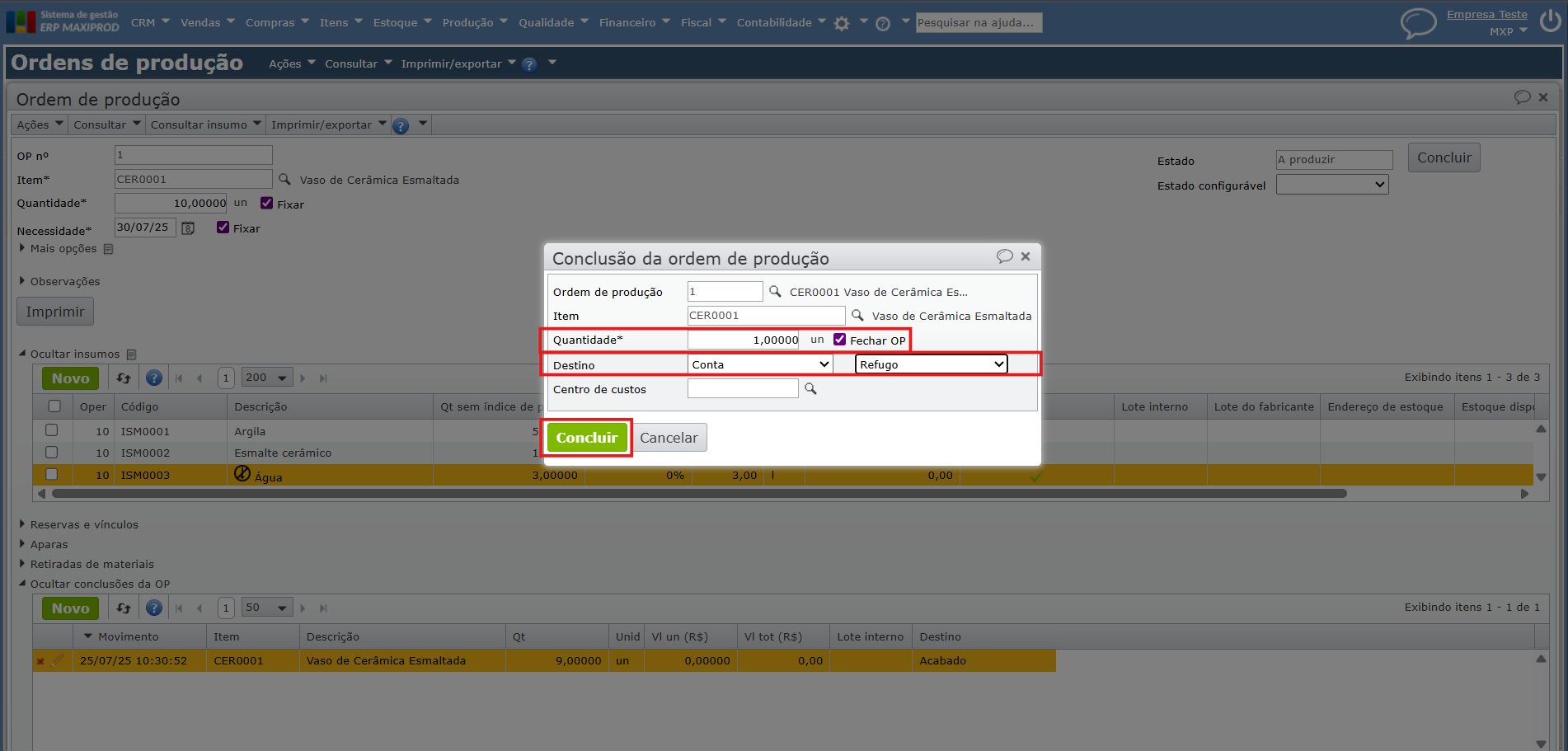Click the Quantidade field in conclusion dialog
This screenshot has height=751, width=1568.
click(743, 340)
